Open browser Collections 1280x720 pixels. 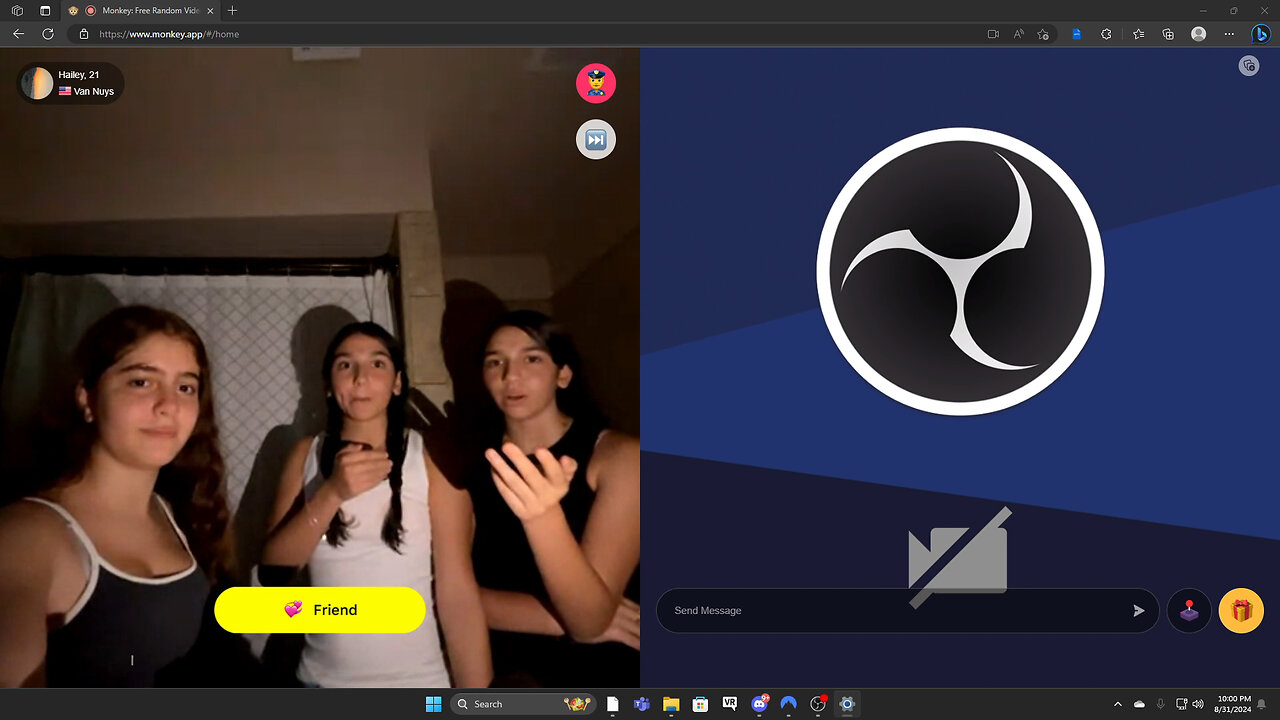1168,34
